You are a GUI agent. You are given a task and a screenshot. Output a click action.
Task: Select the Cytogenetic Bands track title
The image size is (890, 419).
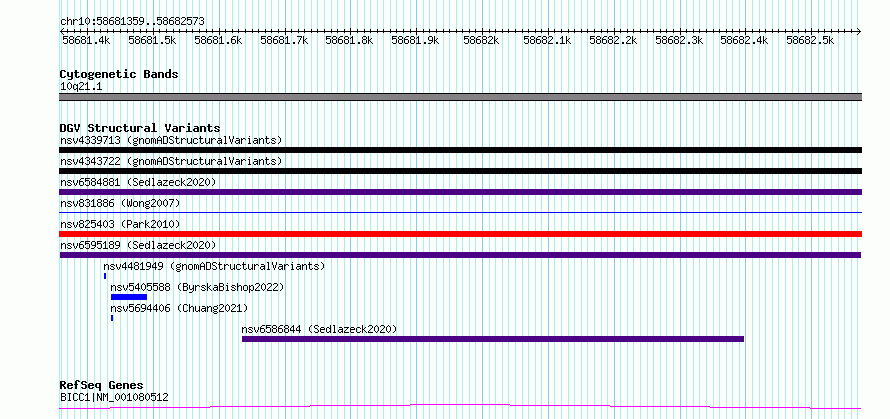119,74
